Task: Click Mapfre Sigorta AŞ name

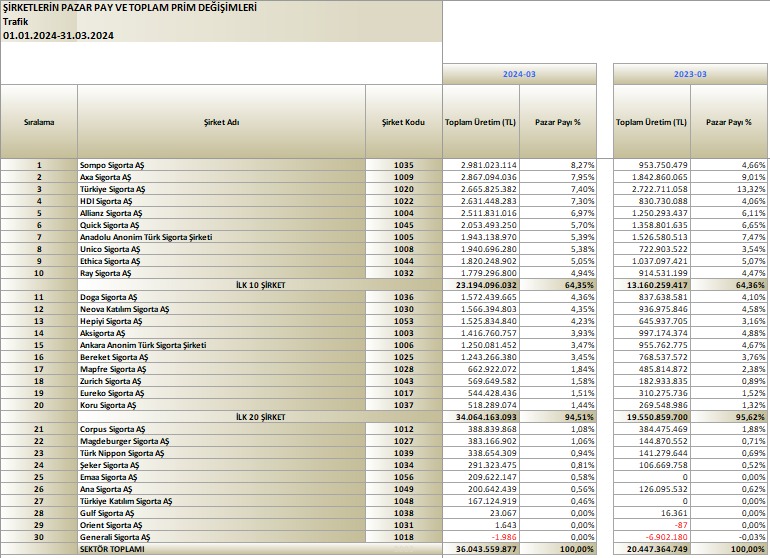Action: pos(221,369)
